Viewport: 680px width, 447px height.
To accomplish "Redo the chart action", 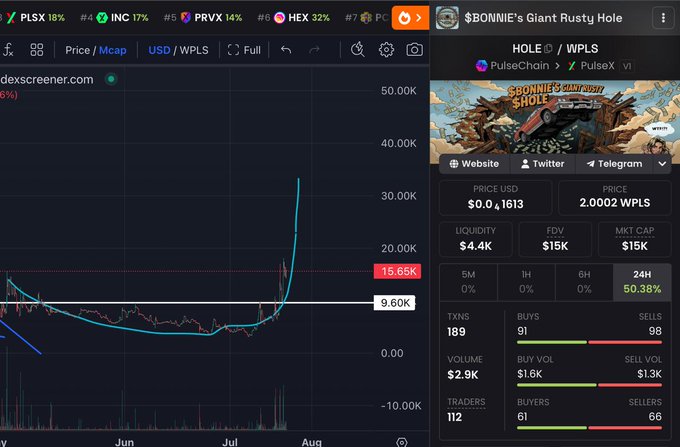I will 314,50.
